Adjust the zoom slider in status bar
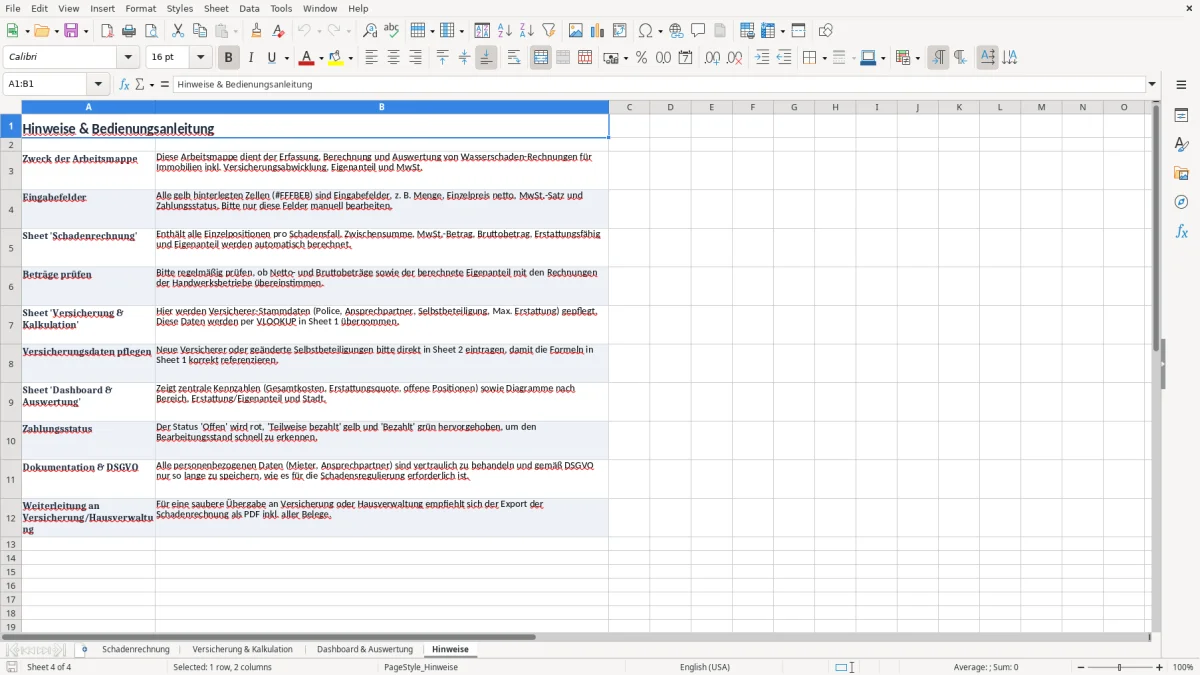 click(1120, 667)
